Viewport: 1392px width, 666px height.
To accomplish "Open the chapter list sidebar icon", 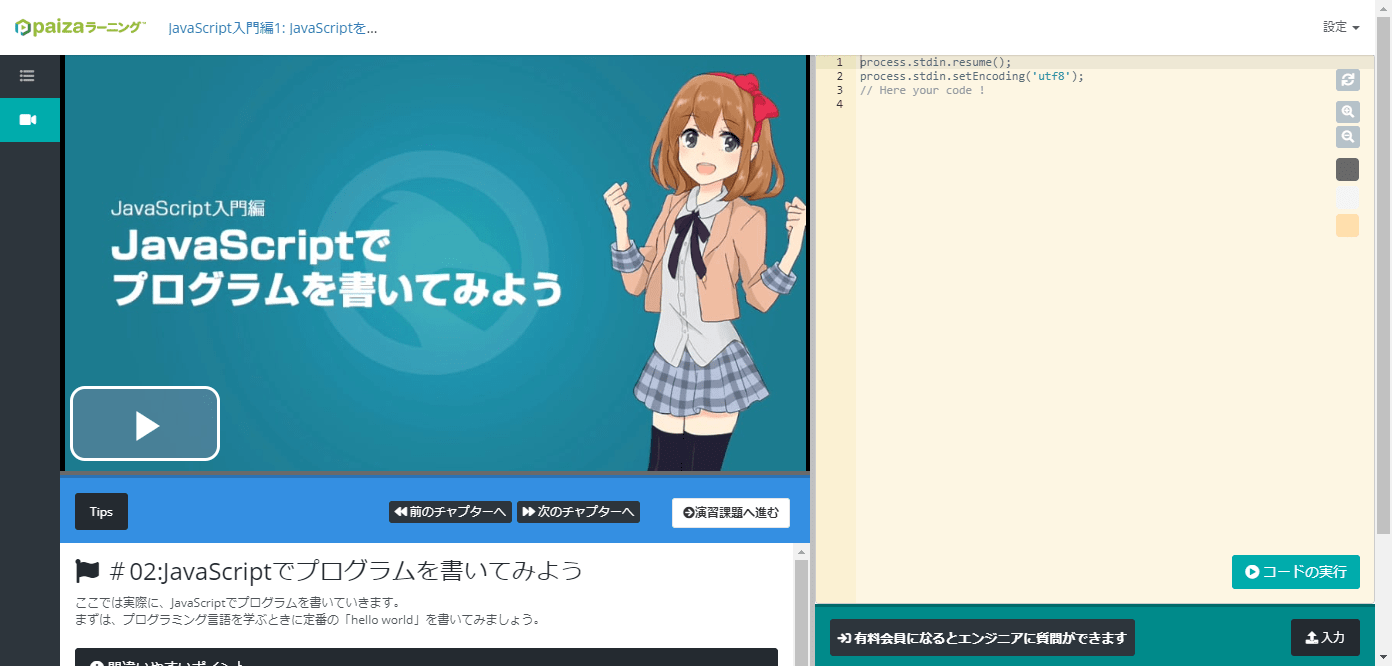I will coord(27,76).
